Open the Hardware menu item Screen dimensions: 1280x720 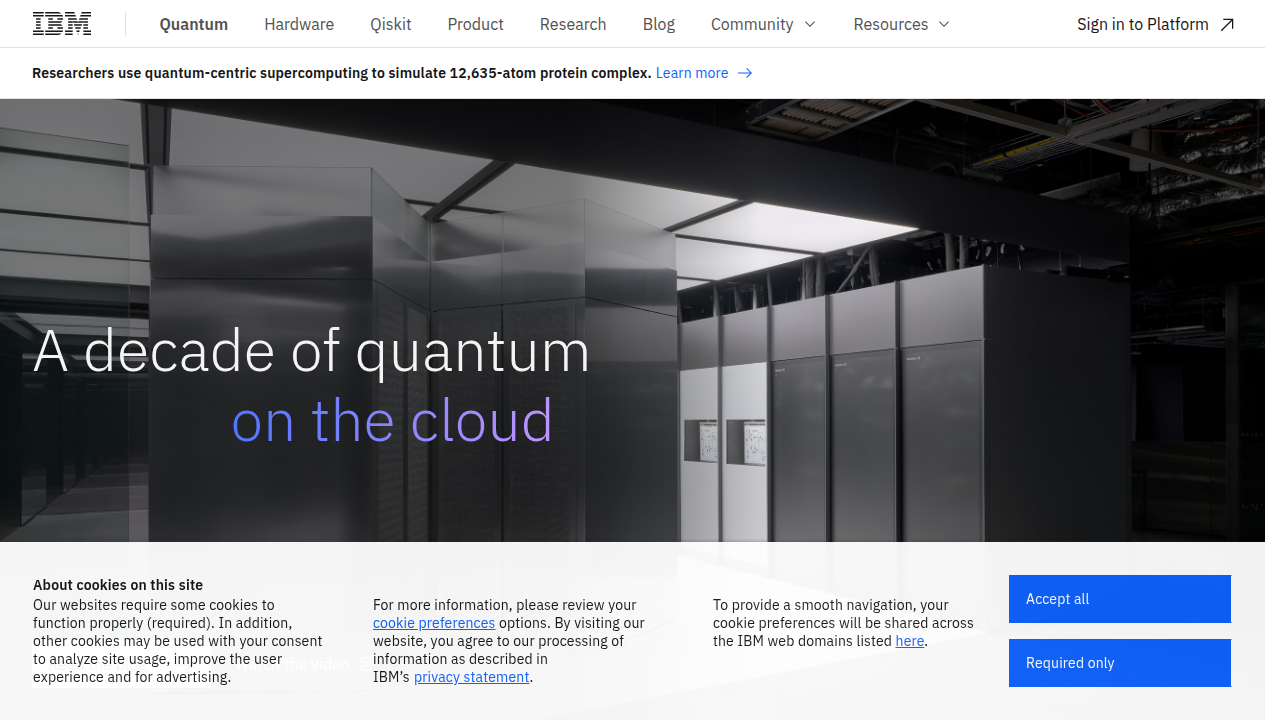point(299,24)
